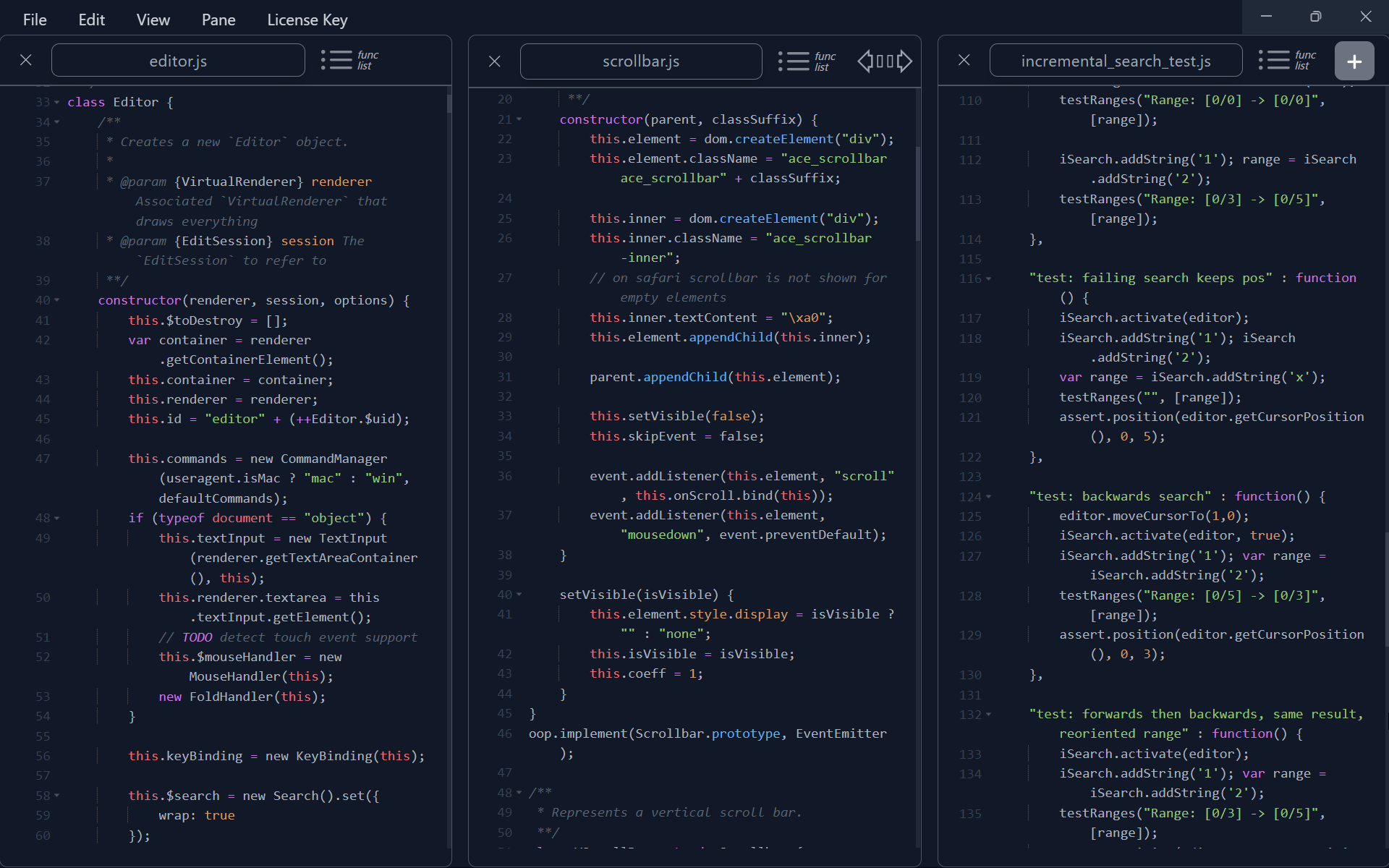This screenshot has height=868, width=1389.
Task: Open the Pane menu
Action: coord(218,20)
